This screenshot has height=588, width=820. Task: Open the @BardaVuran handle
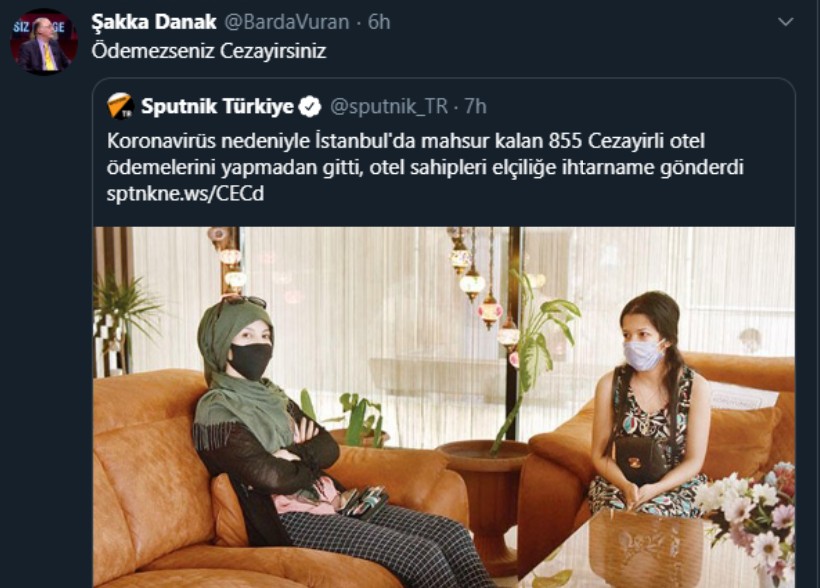[287, 22]
